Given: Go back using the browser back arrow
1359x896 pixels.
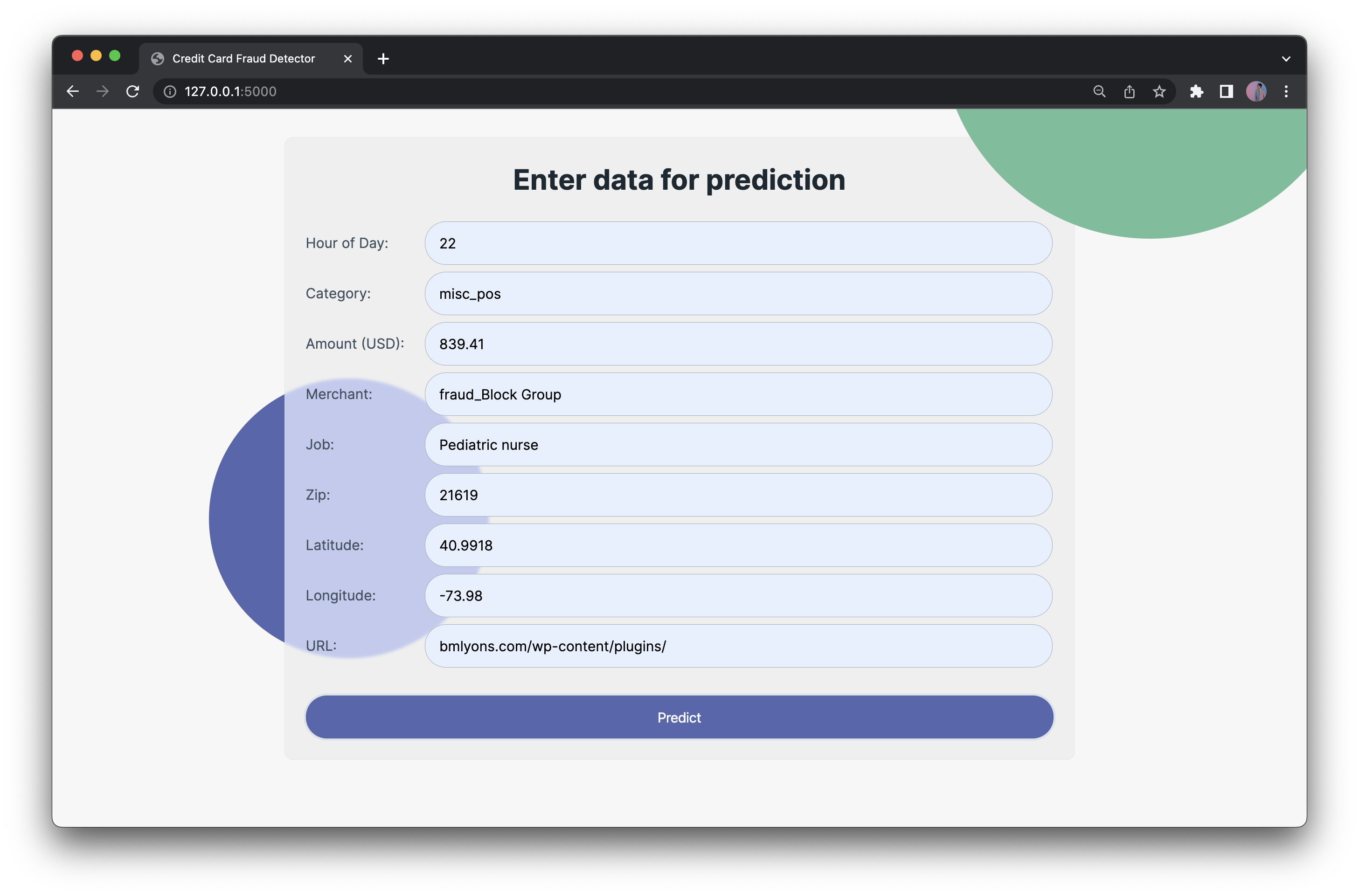Looking at the screenshot, I should (73, 91).
